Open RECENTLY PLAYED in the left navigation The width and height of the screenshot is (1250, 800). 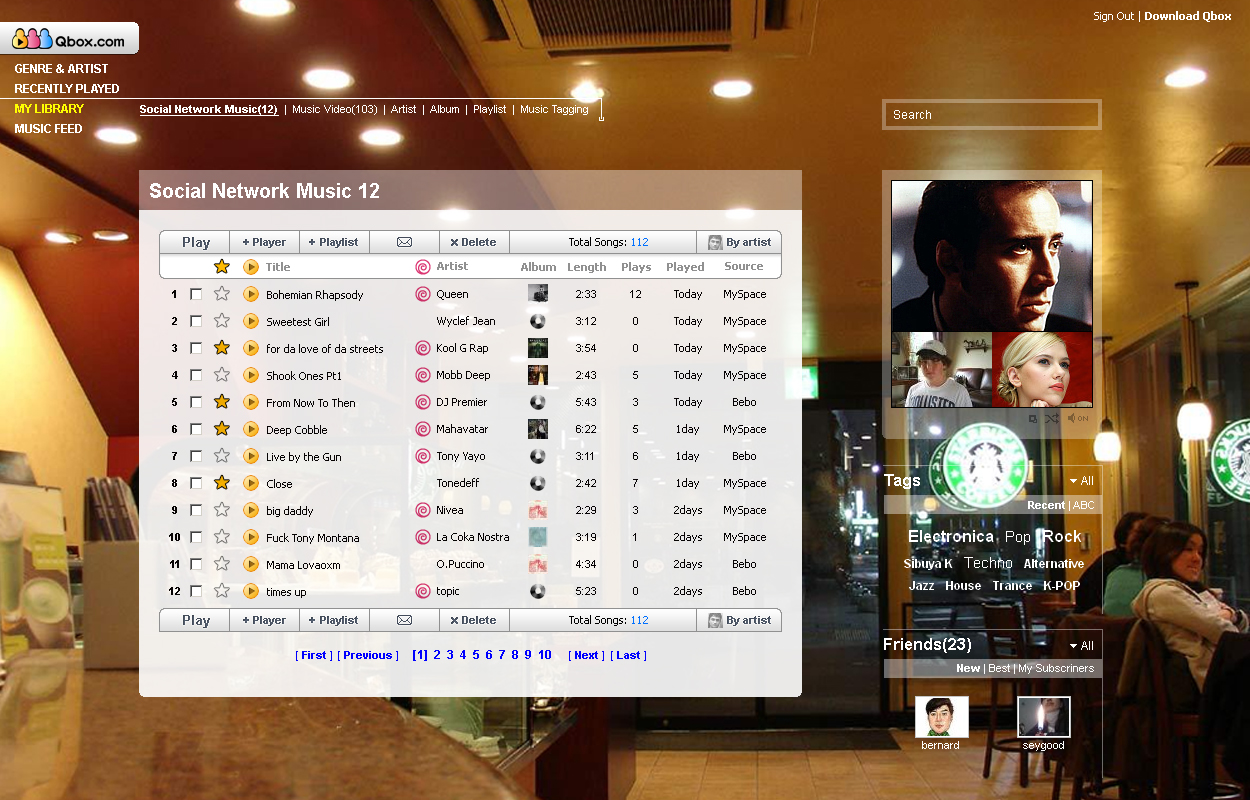67,89
